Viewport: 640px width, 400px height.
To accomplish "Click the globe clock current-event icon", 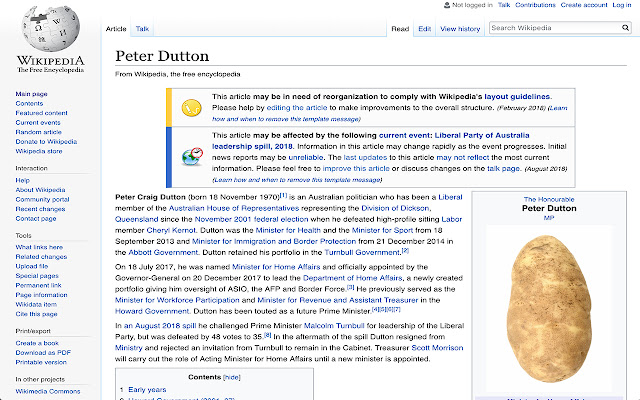I will tap(192, 157).
